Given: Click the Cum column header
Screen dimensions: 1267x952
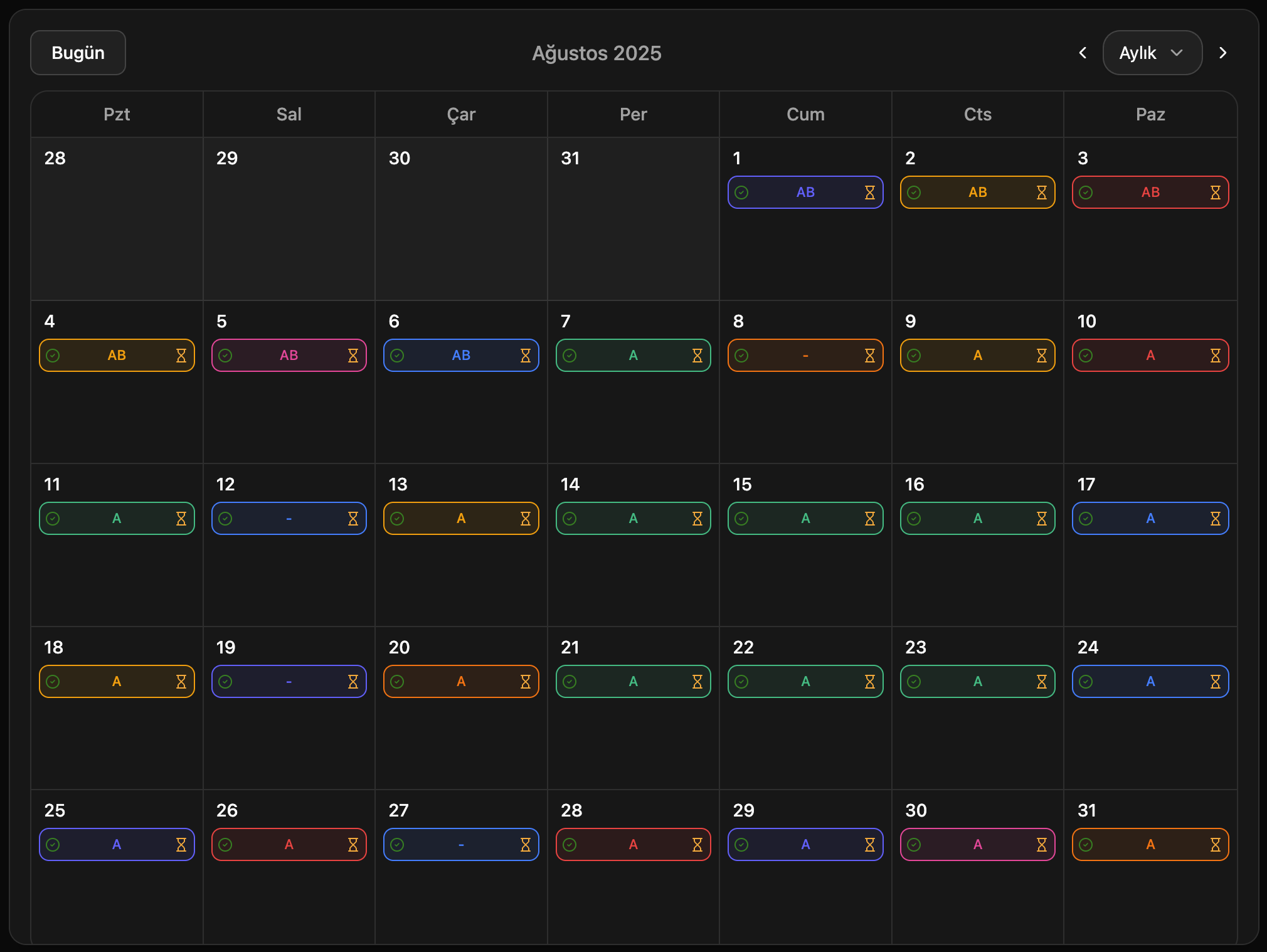Looking at the screenshot, I should [805, 114].
